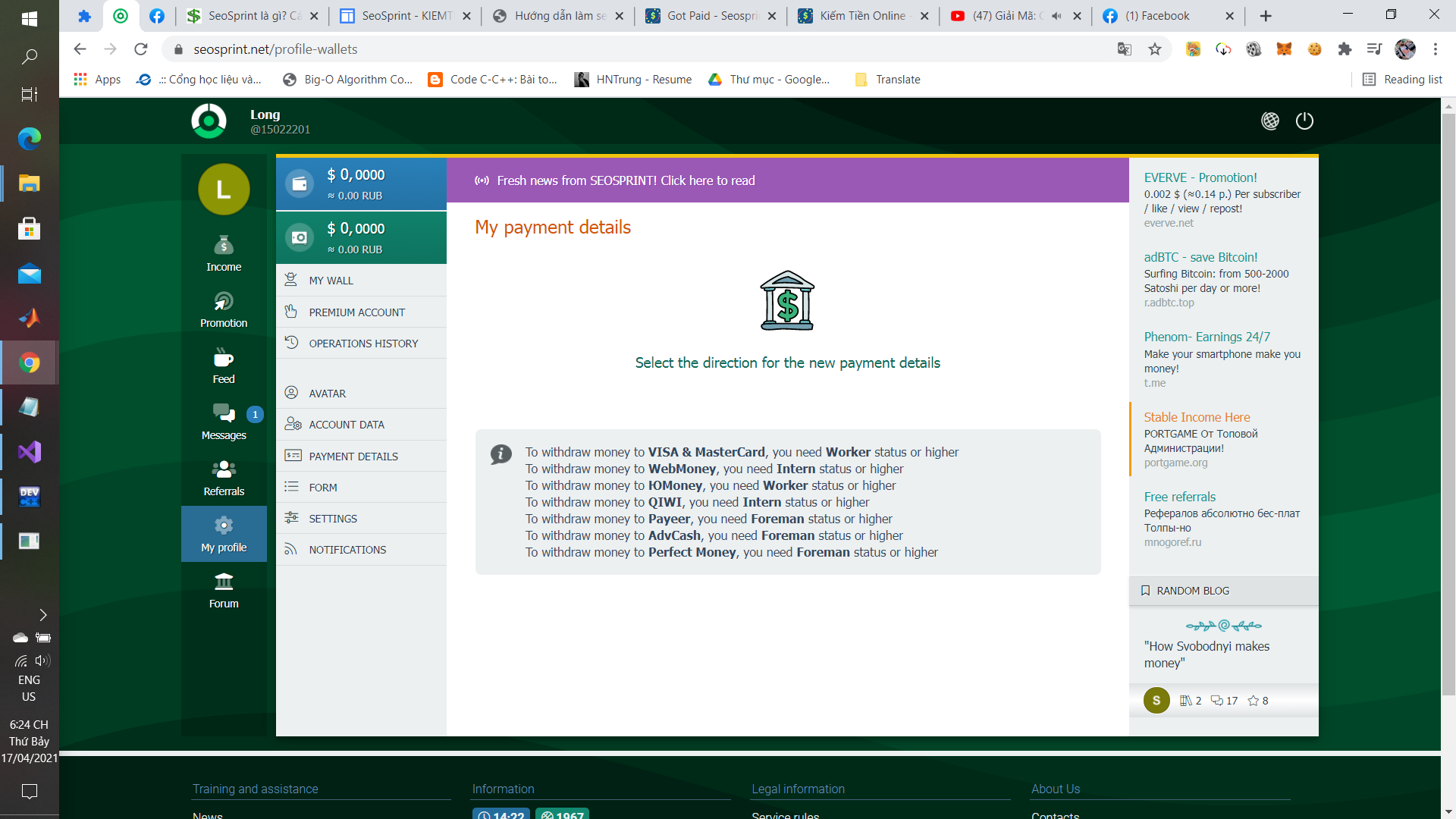
Task: Select OPERATIONS HISTORY menu item
Action: click(362, 344)
